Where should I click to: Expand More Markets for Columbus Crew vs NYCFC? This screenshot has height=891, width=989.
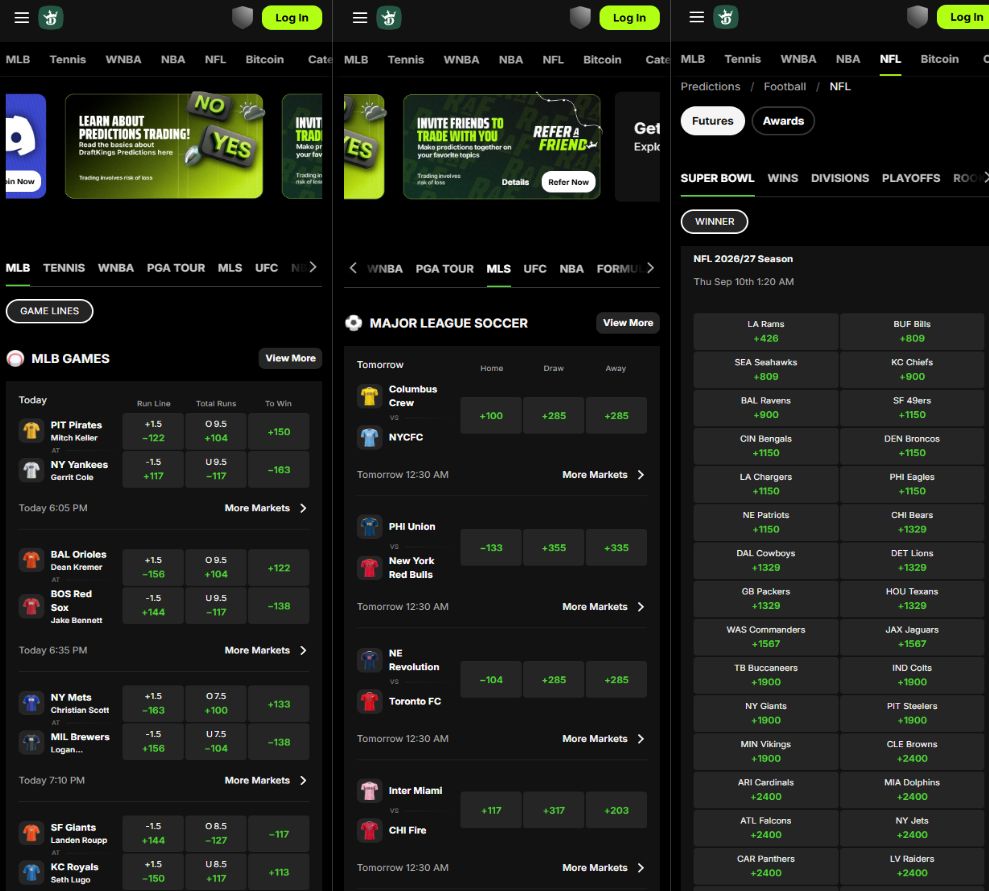[x=604, y=474]
